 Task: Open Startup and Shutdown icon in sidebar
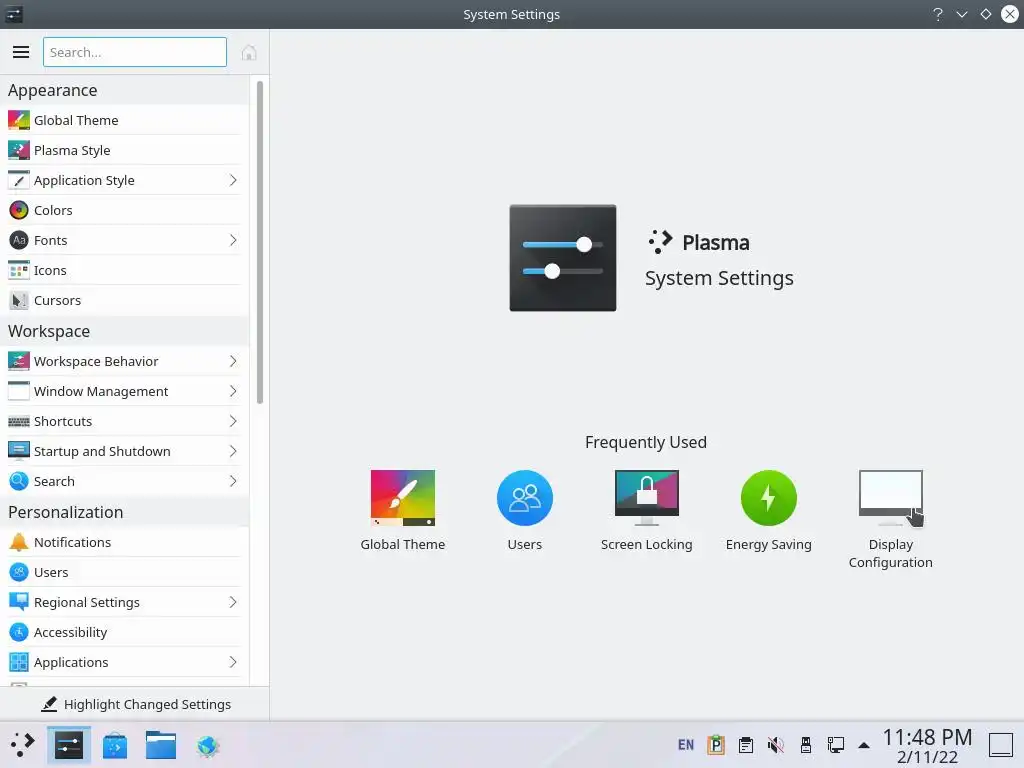point(19,451)
